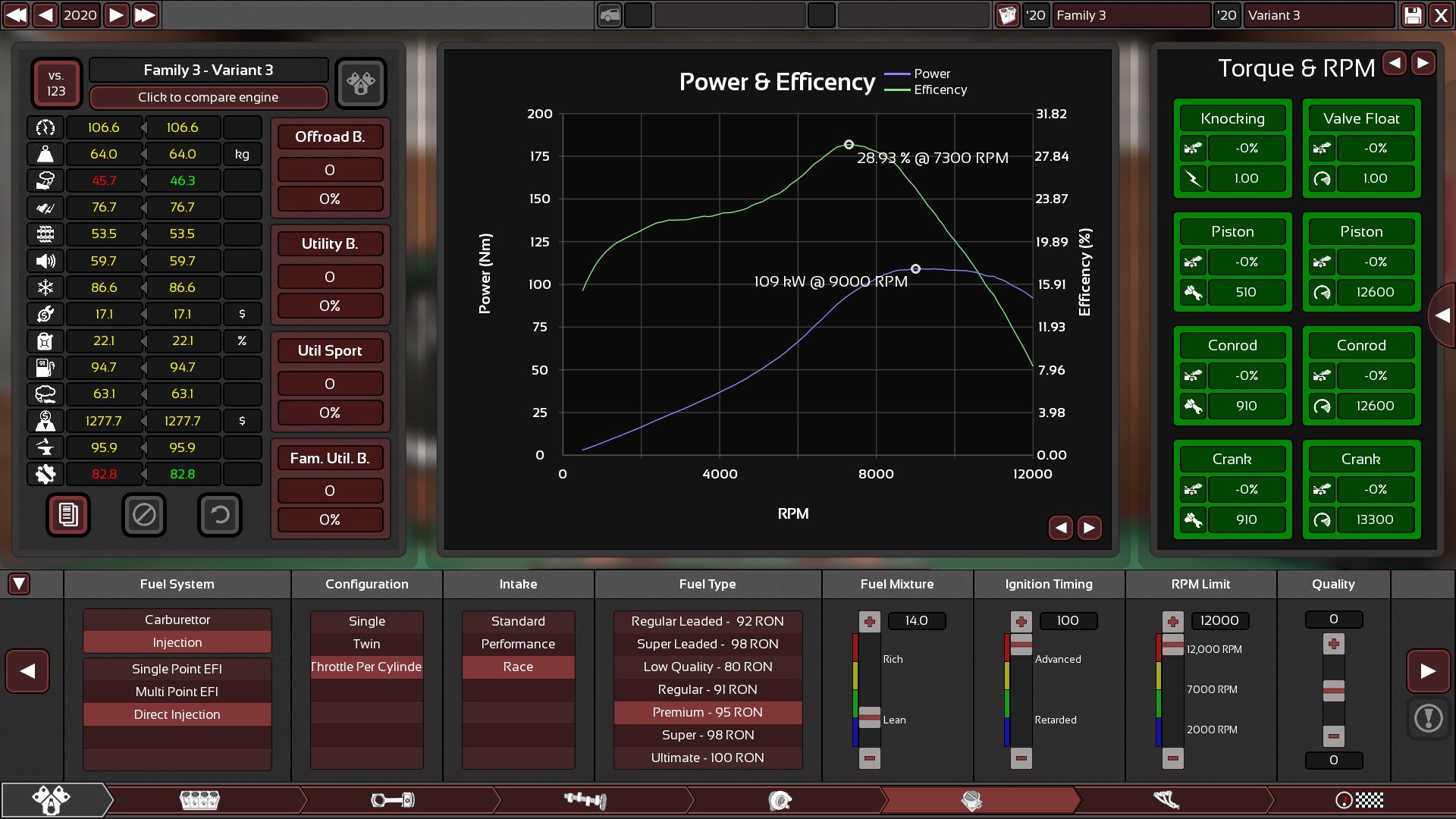Click to compare engine button
The height and width of the screenshot is (819, 1456).
(208, 97)
